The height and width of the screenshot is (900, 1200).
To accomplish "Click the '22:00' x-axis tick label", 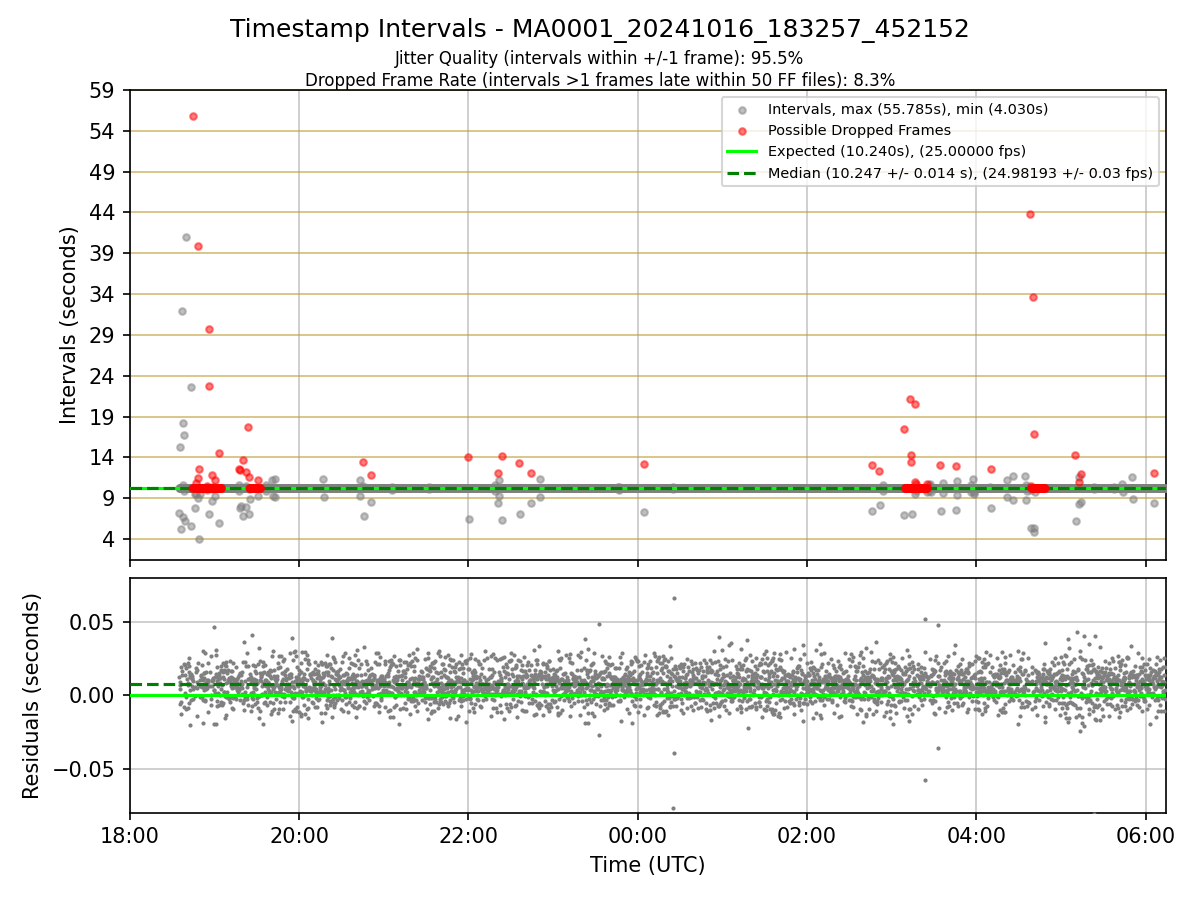I will click(x=468, y=834).
